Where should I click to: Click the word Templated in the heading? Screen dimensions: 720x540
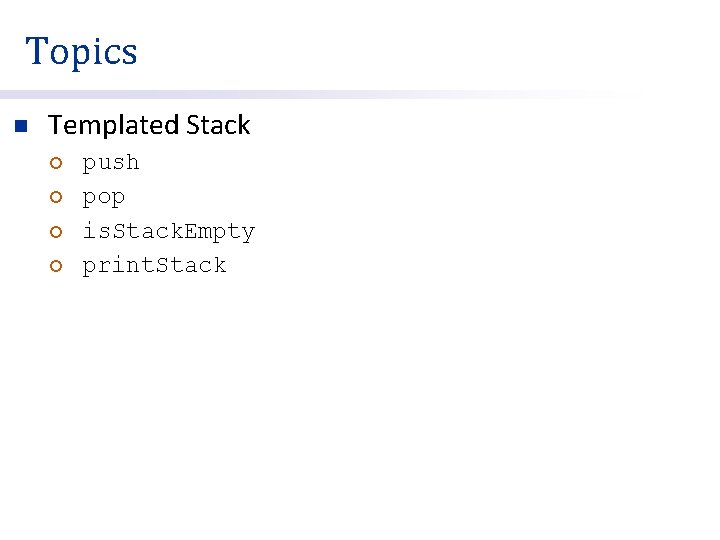coord(112,126)
